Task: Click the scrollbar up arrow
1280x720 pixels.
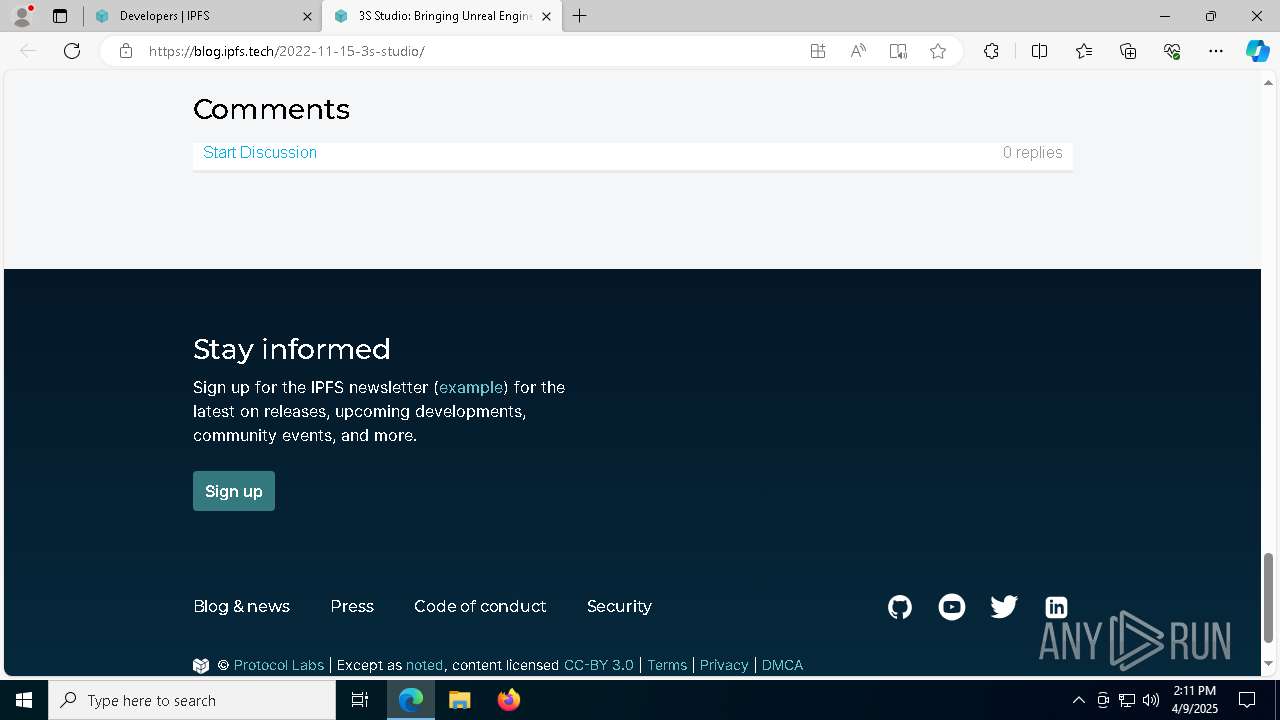Action: (1269, 82)
